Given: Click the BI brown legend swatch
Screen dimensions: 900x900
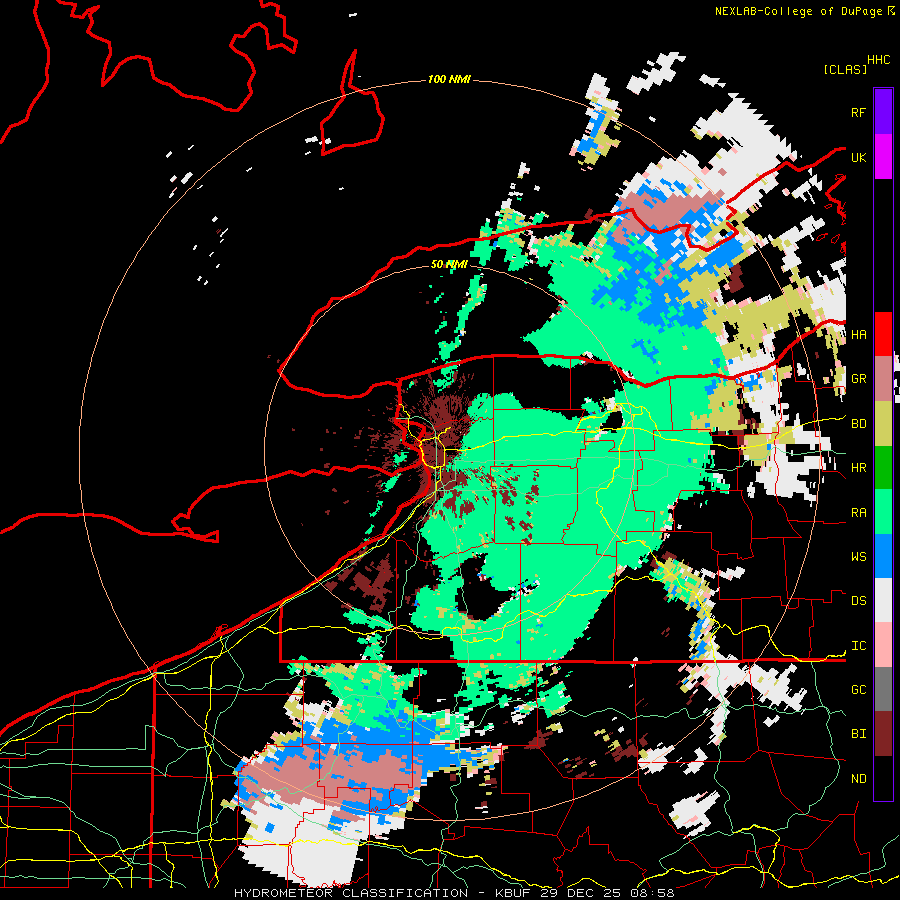Looking at the screenshot, I should (883, 734).
